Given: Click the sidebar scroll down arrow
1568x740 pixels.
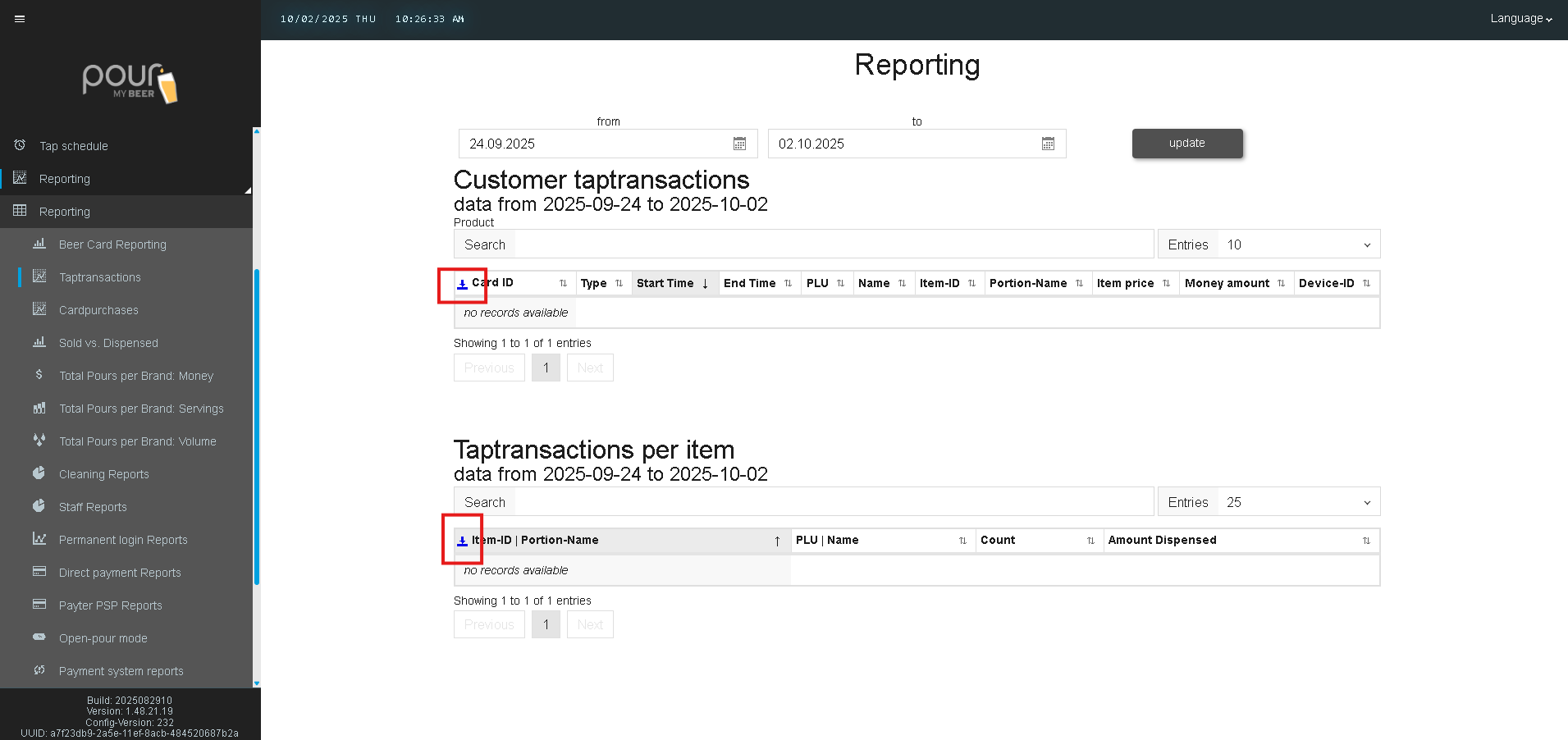Looking at the screenshot, I should pyautogui.click(x=257, y=683).
